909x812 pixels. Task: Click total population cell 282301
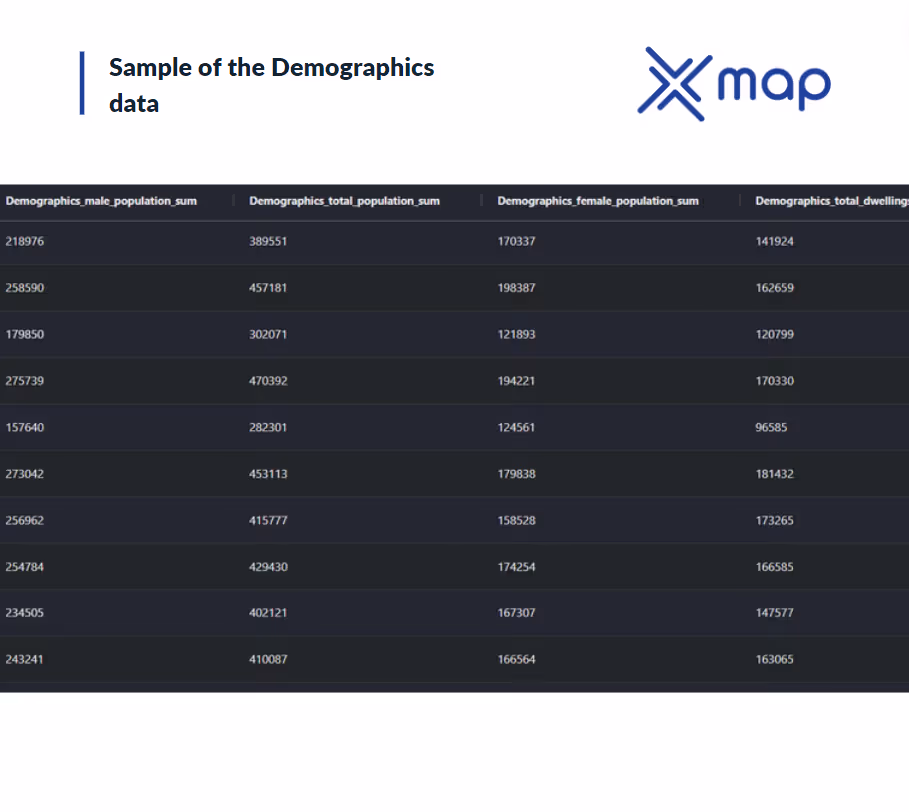[268, 427]
